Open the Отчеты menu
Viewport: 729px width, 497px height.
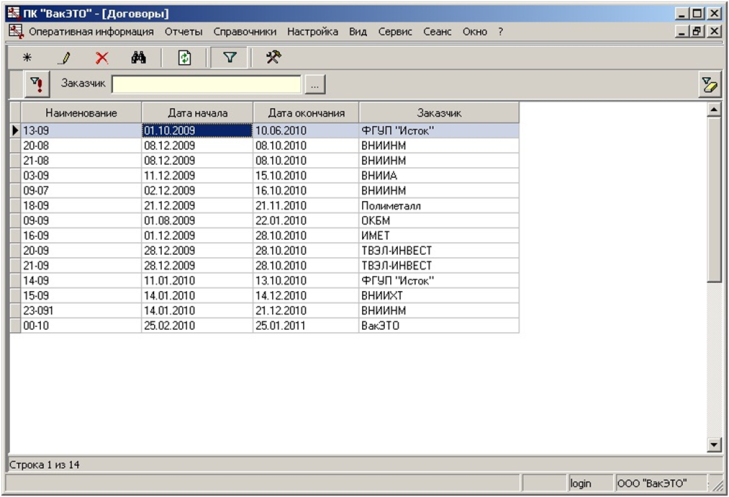coord(184,32)
